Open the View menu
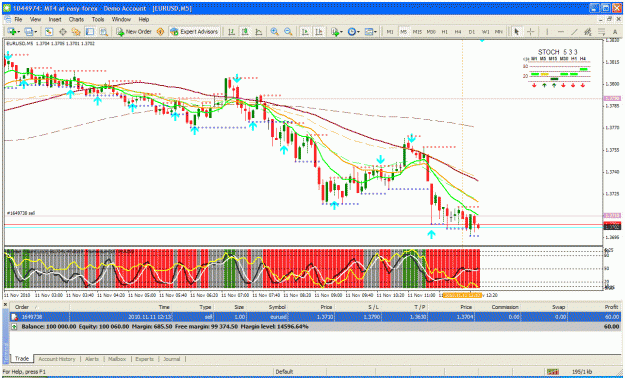This screenshot has width=625, height=378. 35,19
